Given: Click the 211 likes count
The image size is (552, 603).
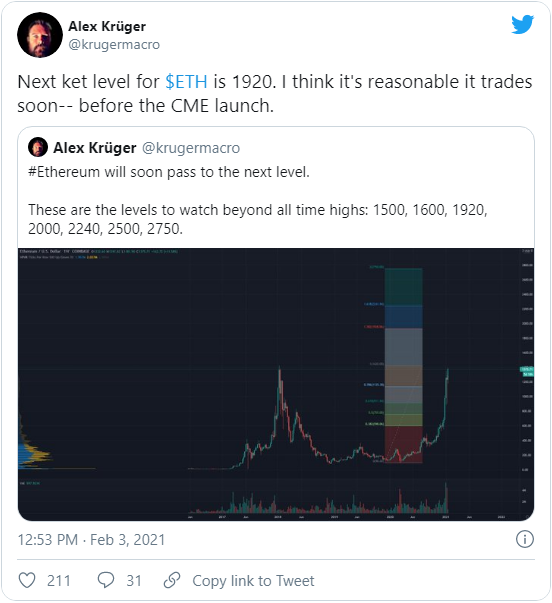Looking at the screenshot, I should point(59,581).
